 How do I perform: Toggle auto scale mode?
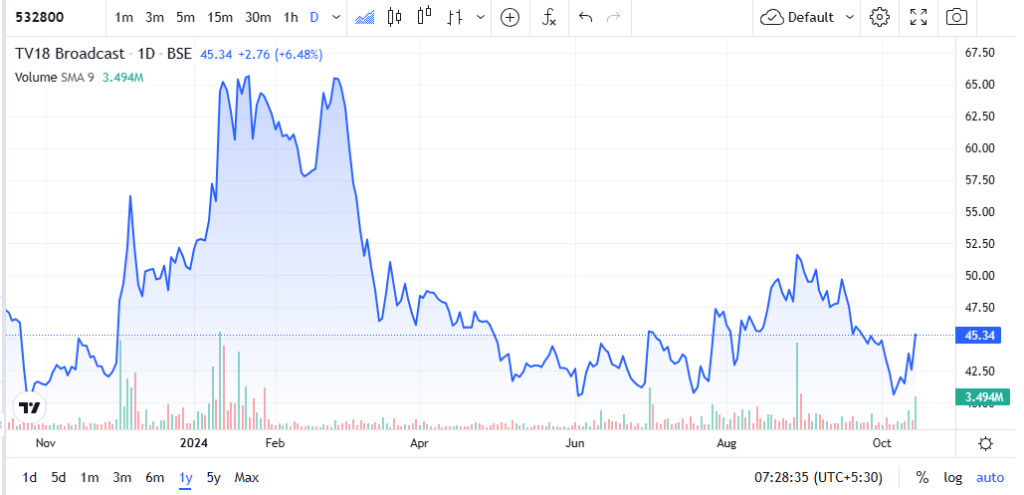coord(990,478)
